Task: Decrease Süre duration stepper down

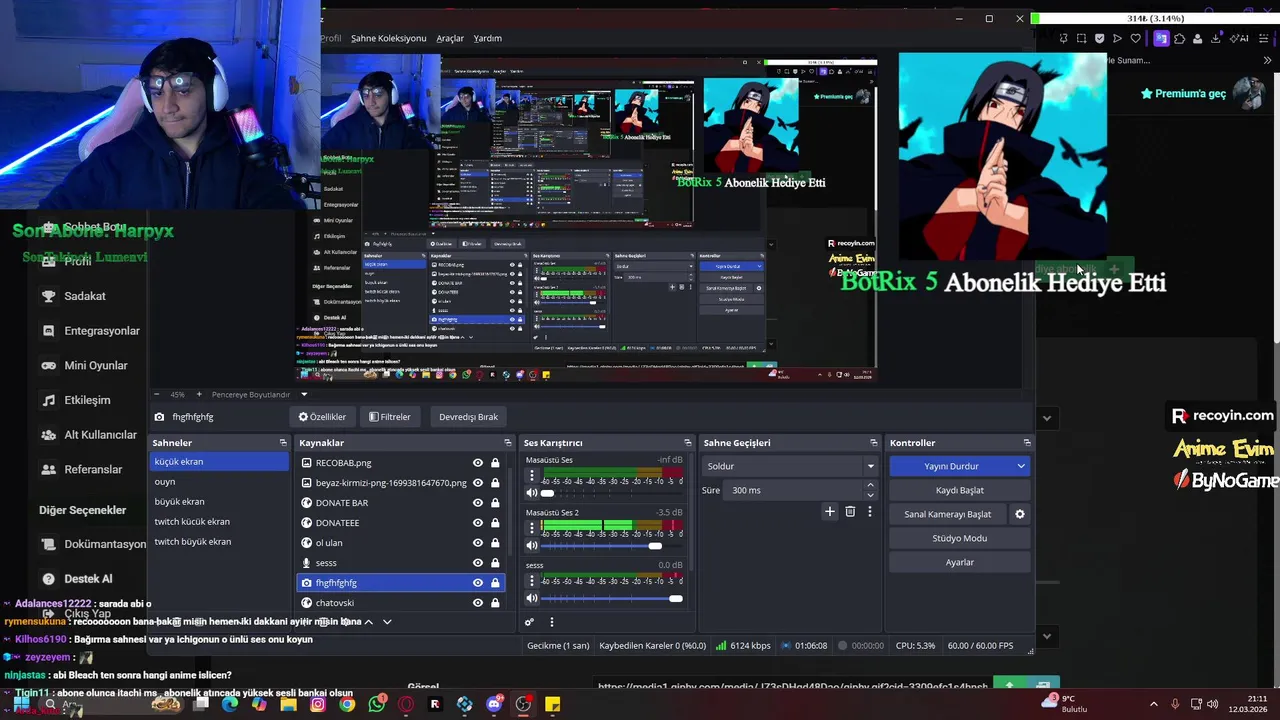Action: click(x=870, y=495)
